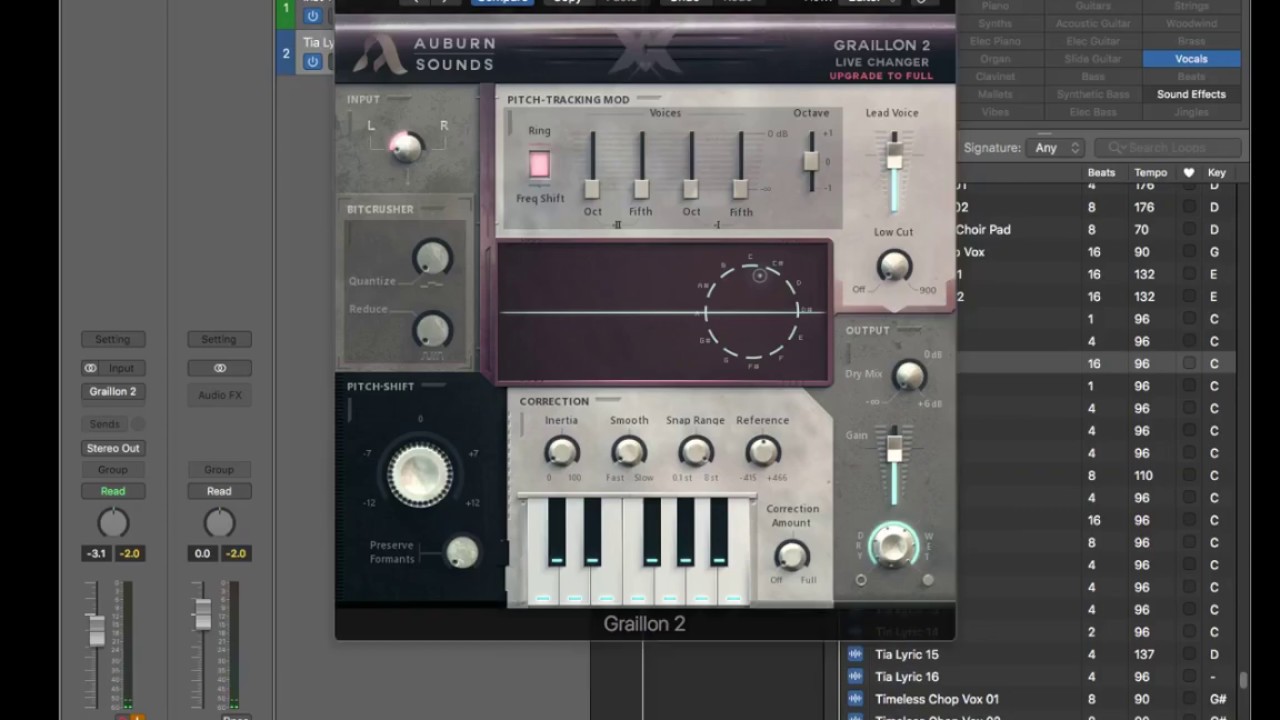Click the loop list scrollbar thumb
The width and height of the screenshot is (1280, 720).
pos(1244,681)
